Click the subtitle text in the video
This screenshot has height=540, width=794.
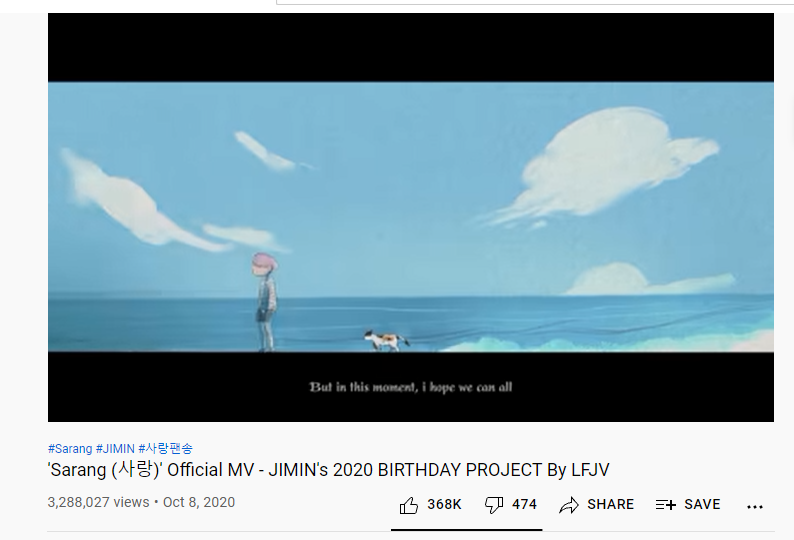tap(411, 388)
